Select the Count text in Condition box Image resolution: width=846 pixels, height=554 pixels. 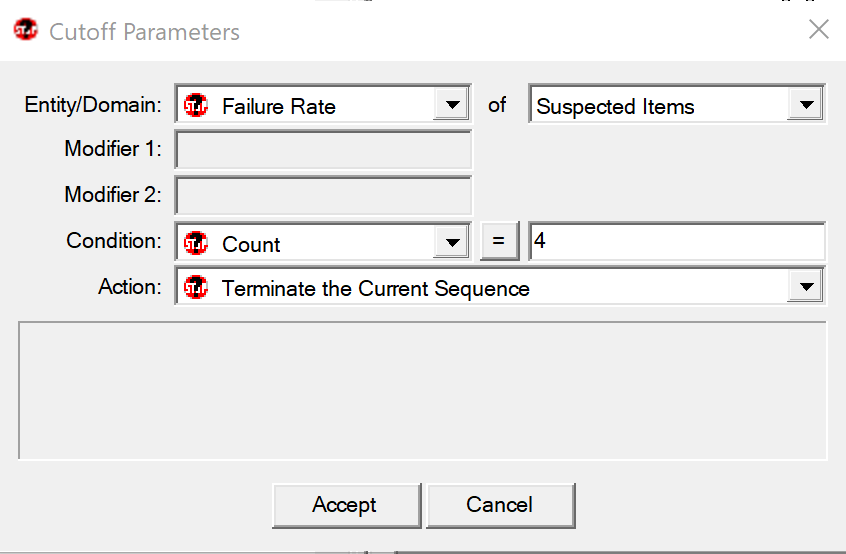pos(251,244)
